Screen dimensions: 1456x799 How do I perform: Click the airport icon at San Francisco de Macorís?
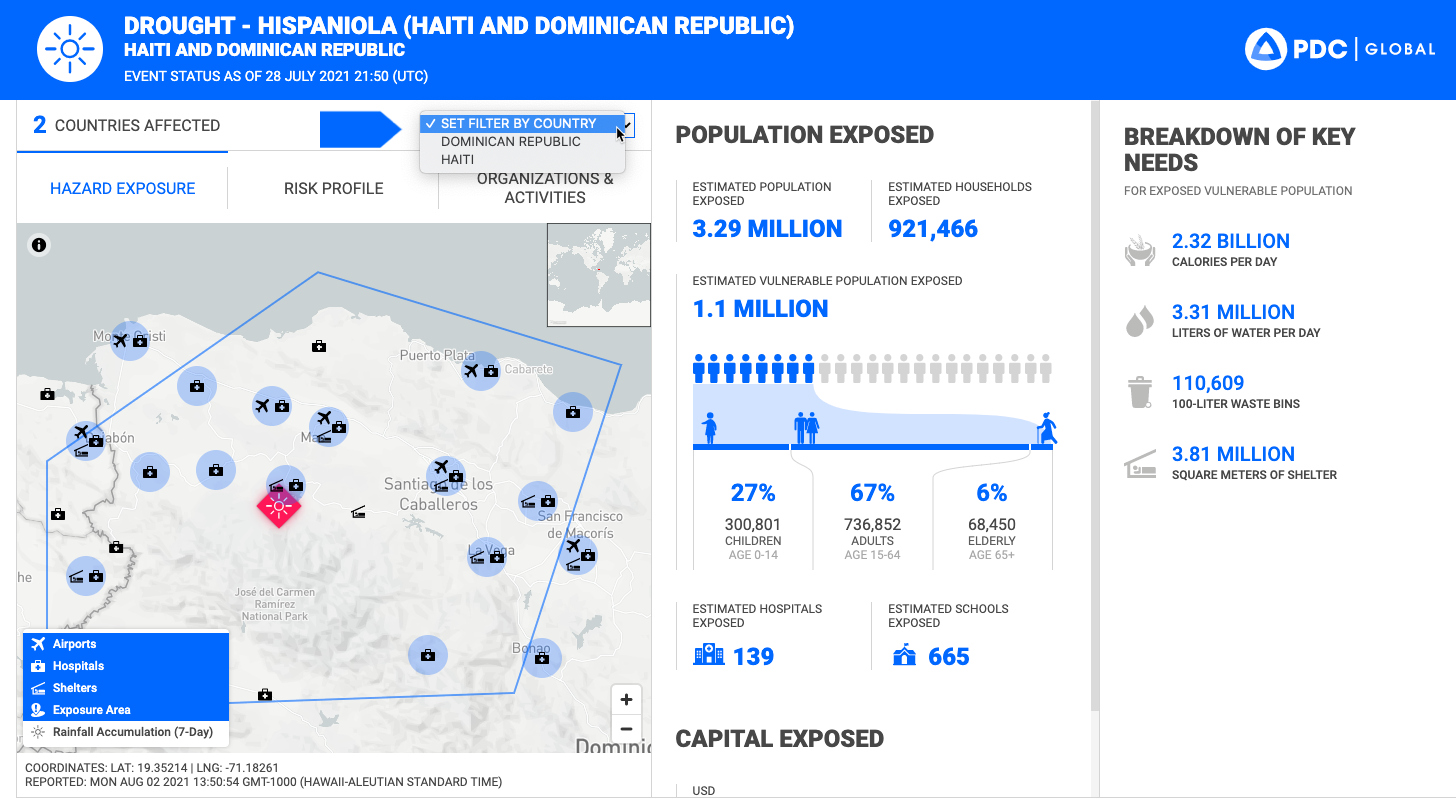pyautogui.click(x=573, y=546)
